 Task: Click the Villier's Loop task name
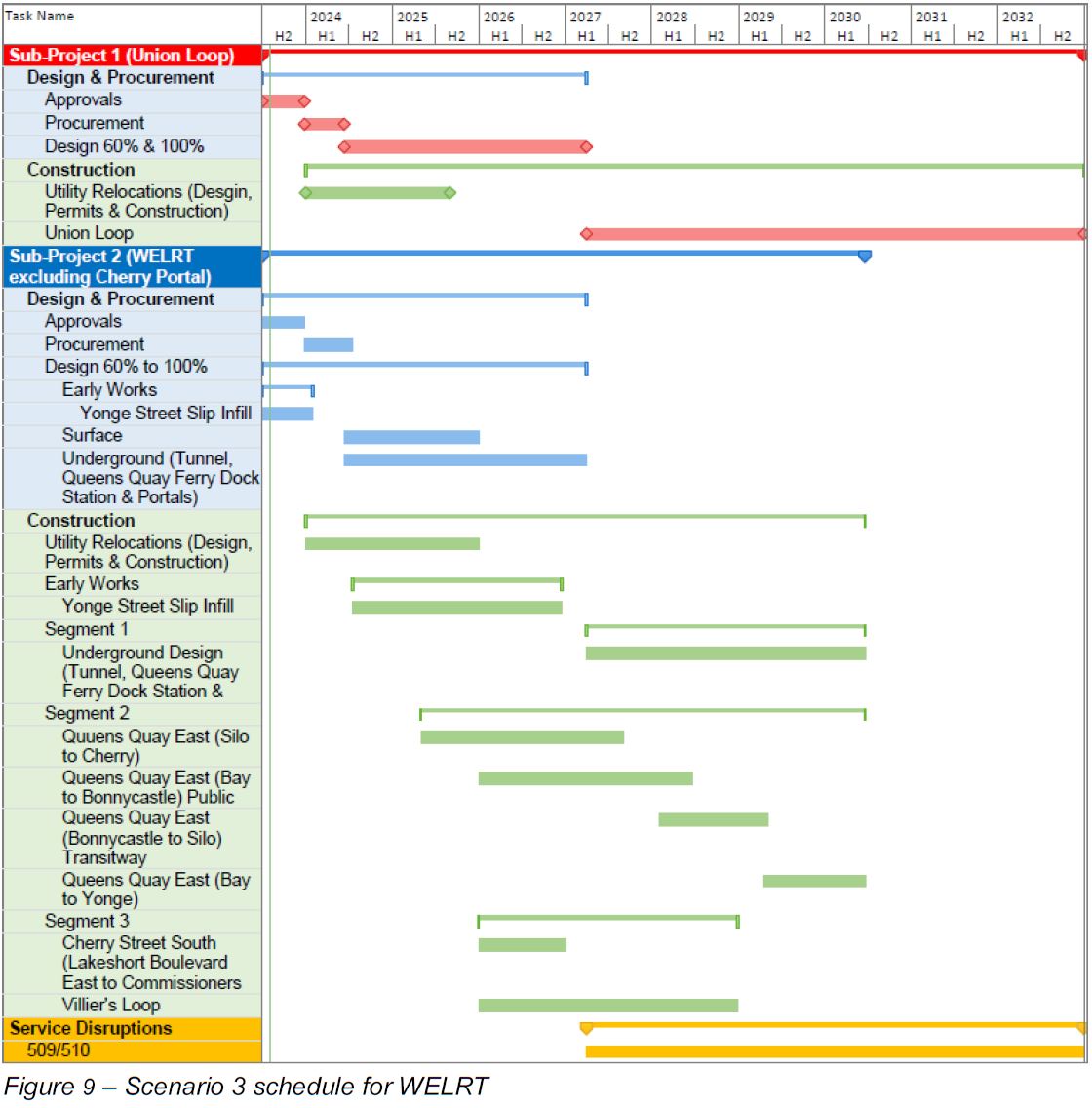click(111, 1005)
